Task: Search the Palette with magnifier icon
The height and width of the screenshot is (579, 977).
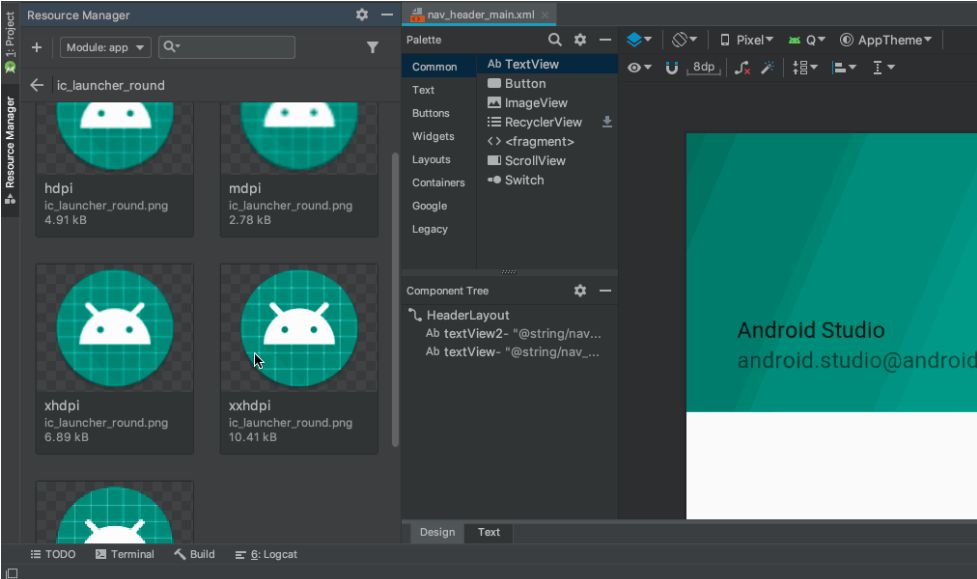Action: pos(555,40)
